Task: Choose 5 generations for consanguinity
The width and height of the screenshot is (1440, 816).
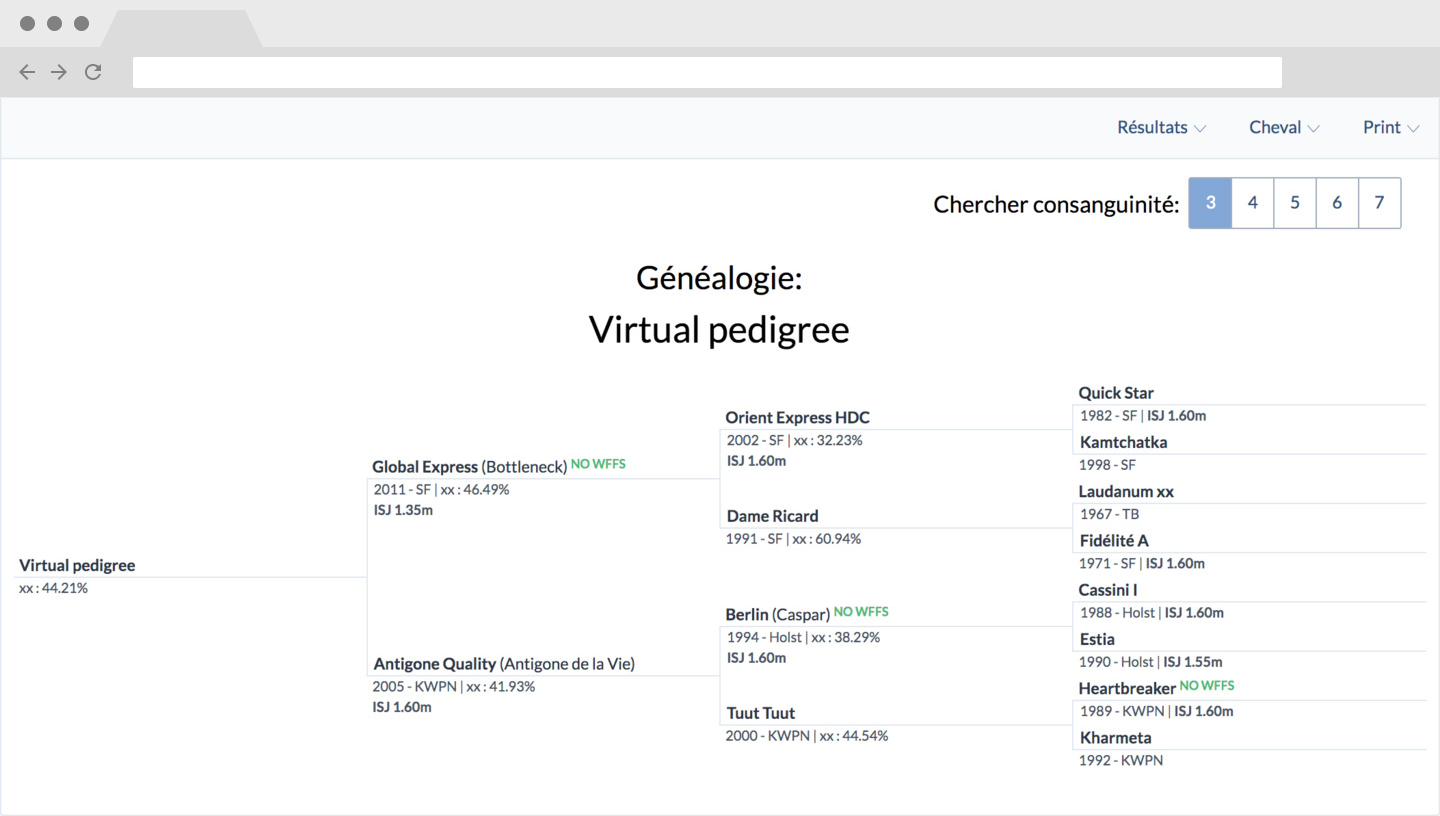Action: pyautogui.click(x=1295, y=203)
